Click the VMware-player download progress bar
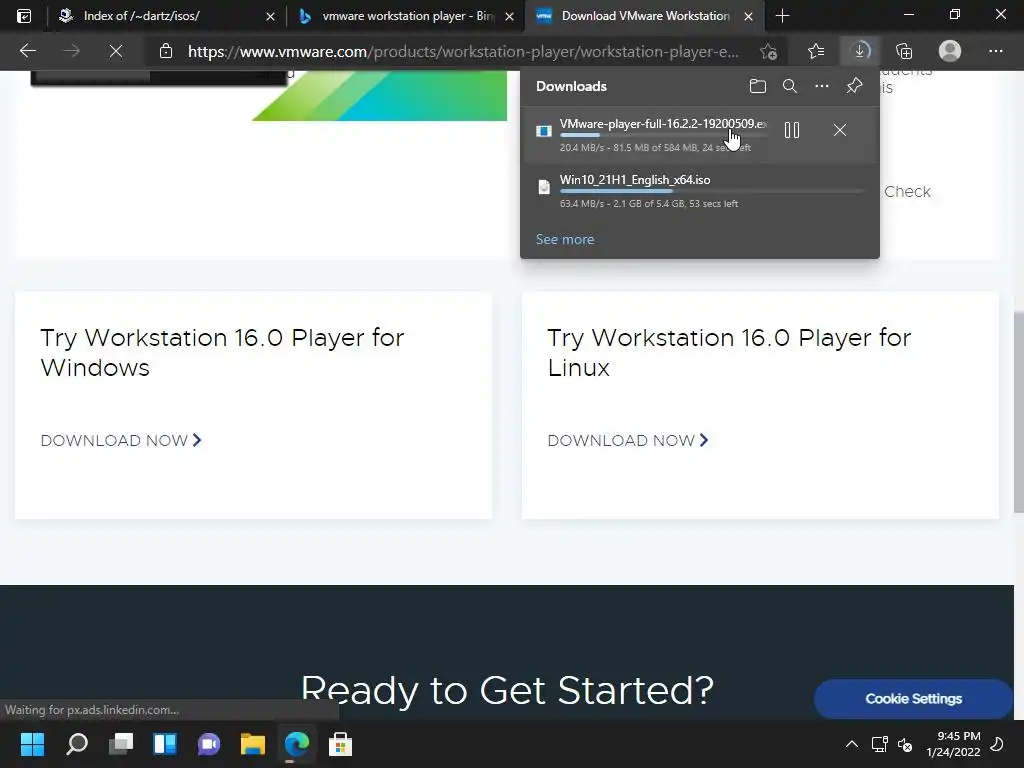 (x=663, y=135)
